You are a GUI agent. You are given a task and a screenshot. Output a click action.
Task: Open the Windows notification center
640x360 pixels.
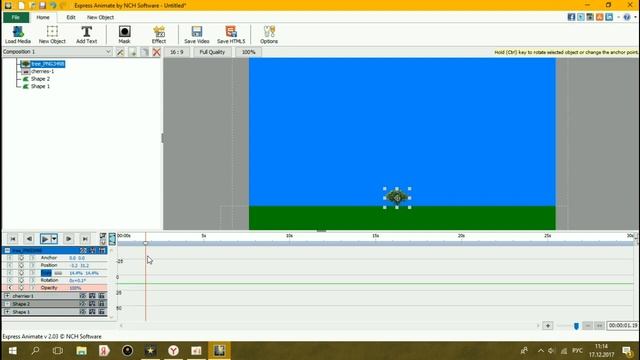pyautogui.click(x=627, y=351)
